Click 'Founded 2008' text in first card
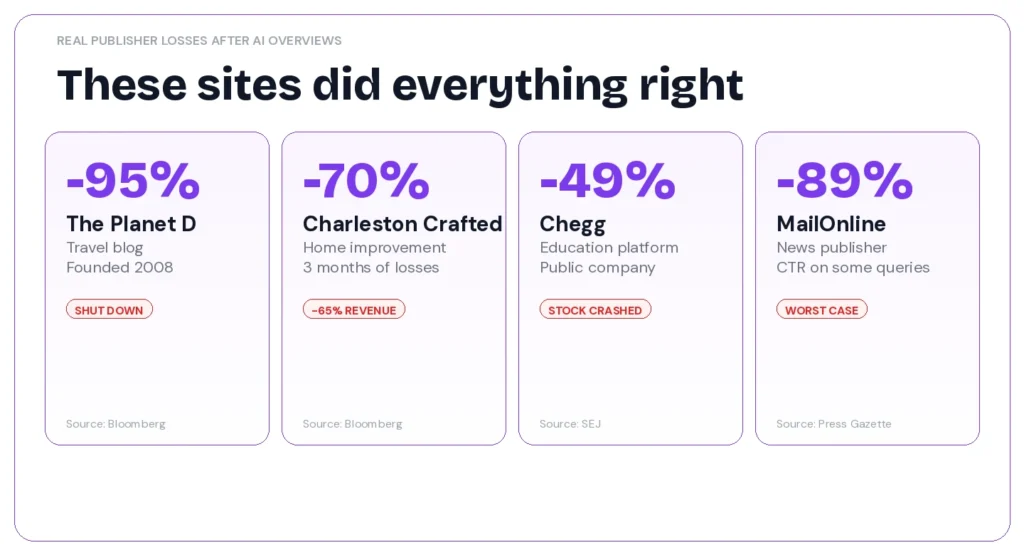This screenshot has height=555, width=1024. point(119,268)
